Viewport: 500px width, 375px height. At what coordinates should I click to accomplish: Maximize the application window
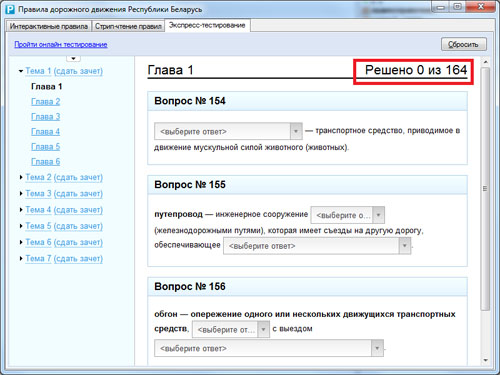coord(458,7)
